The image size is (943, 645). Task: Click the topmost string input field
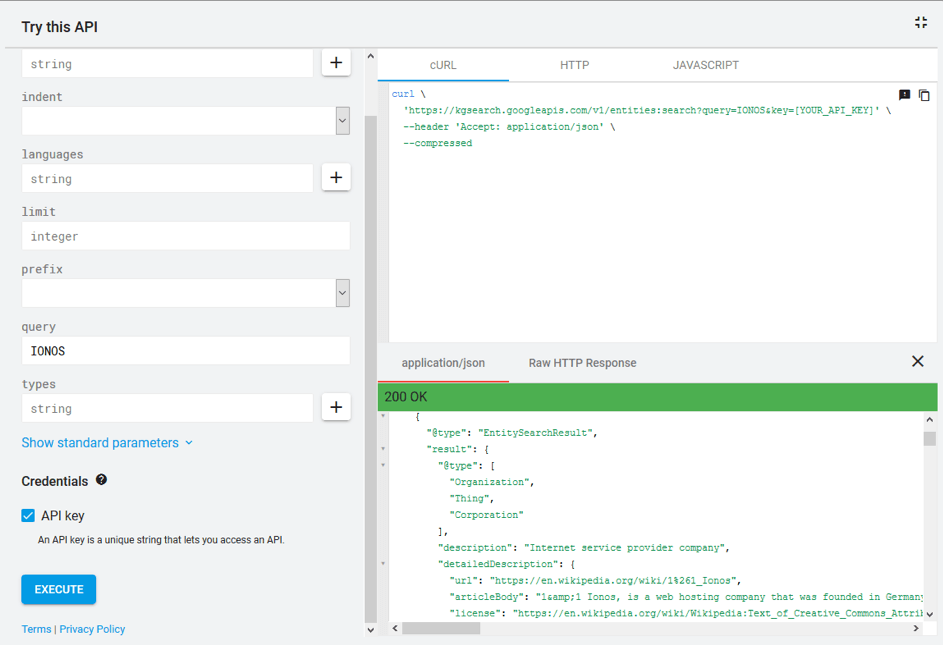pyautogui.click(x=167, y=64)
